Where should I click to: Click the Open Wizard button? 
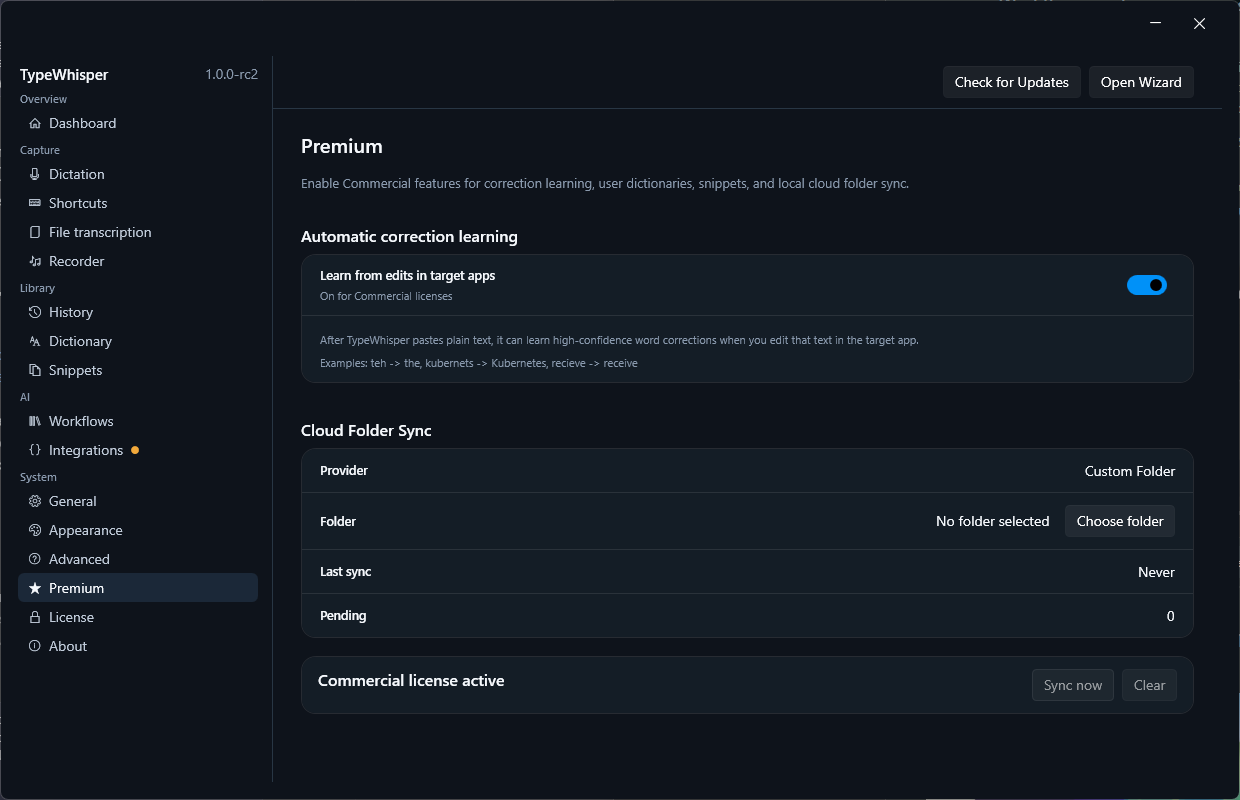coord(1141,82)
